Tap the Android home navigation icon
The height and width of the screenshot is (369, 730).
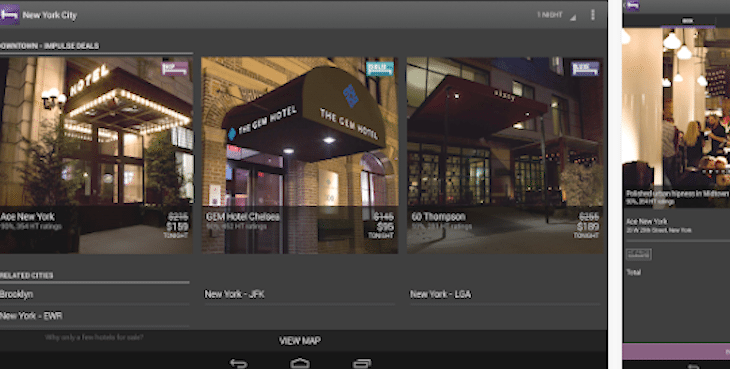click(x=300, y=363)
